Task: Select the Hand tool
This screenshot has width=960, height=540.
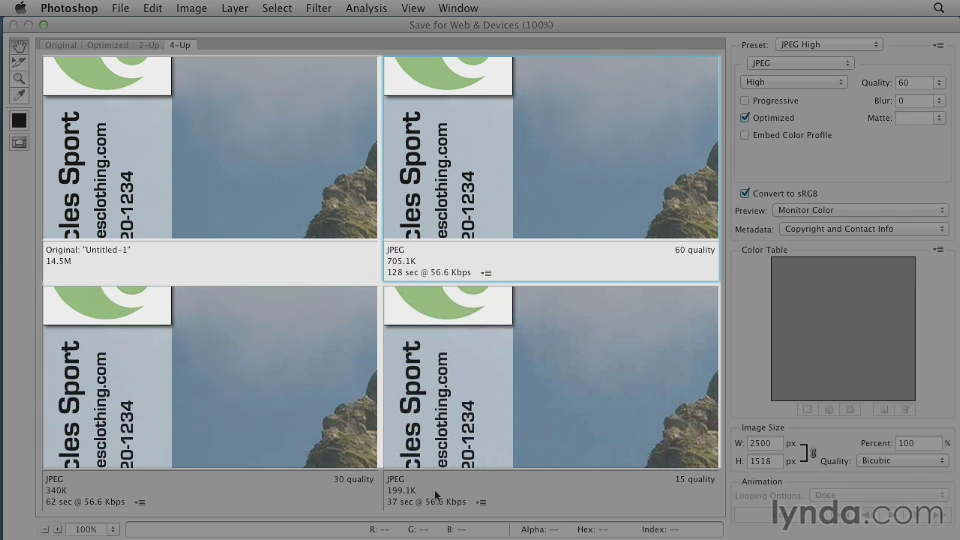Action: pyautogui.click(x=18, y=46)
